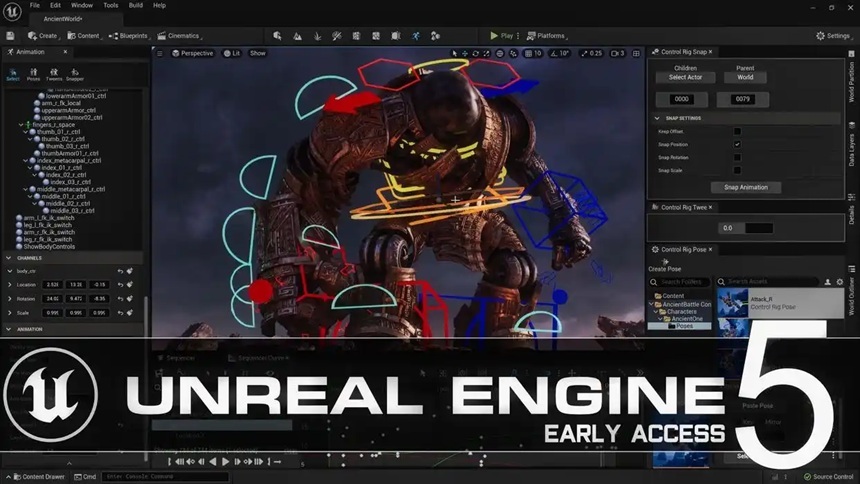
Task: Open the Cinematics dropdown
Action: tap(179, 36)
